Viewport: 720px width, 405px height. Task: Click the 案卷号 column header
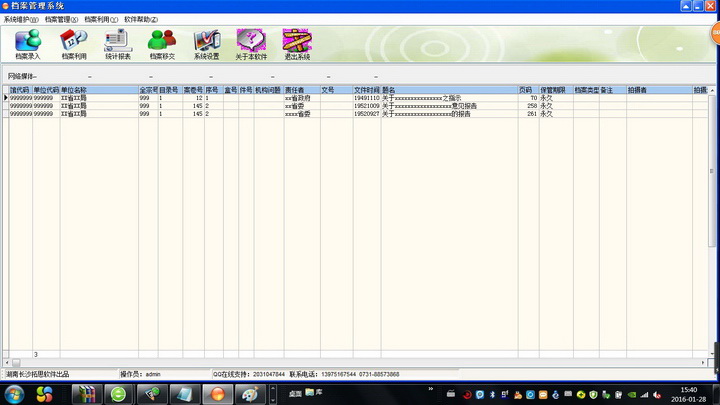click(193, 90)
